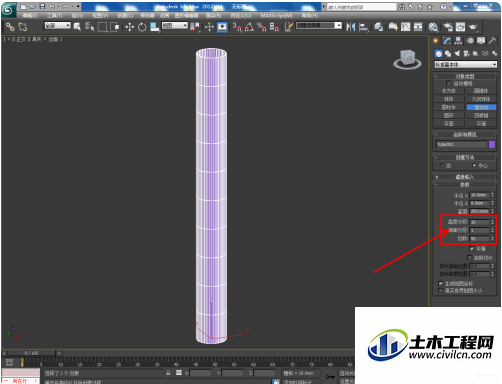Viewport: 502px width, 384px height.
Task: Click the Mirror tool icon
Action: pyautogui.click(x=351, y=27)
